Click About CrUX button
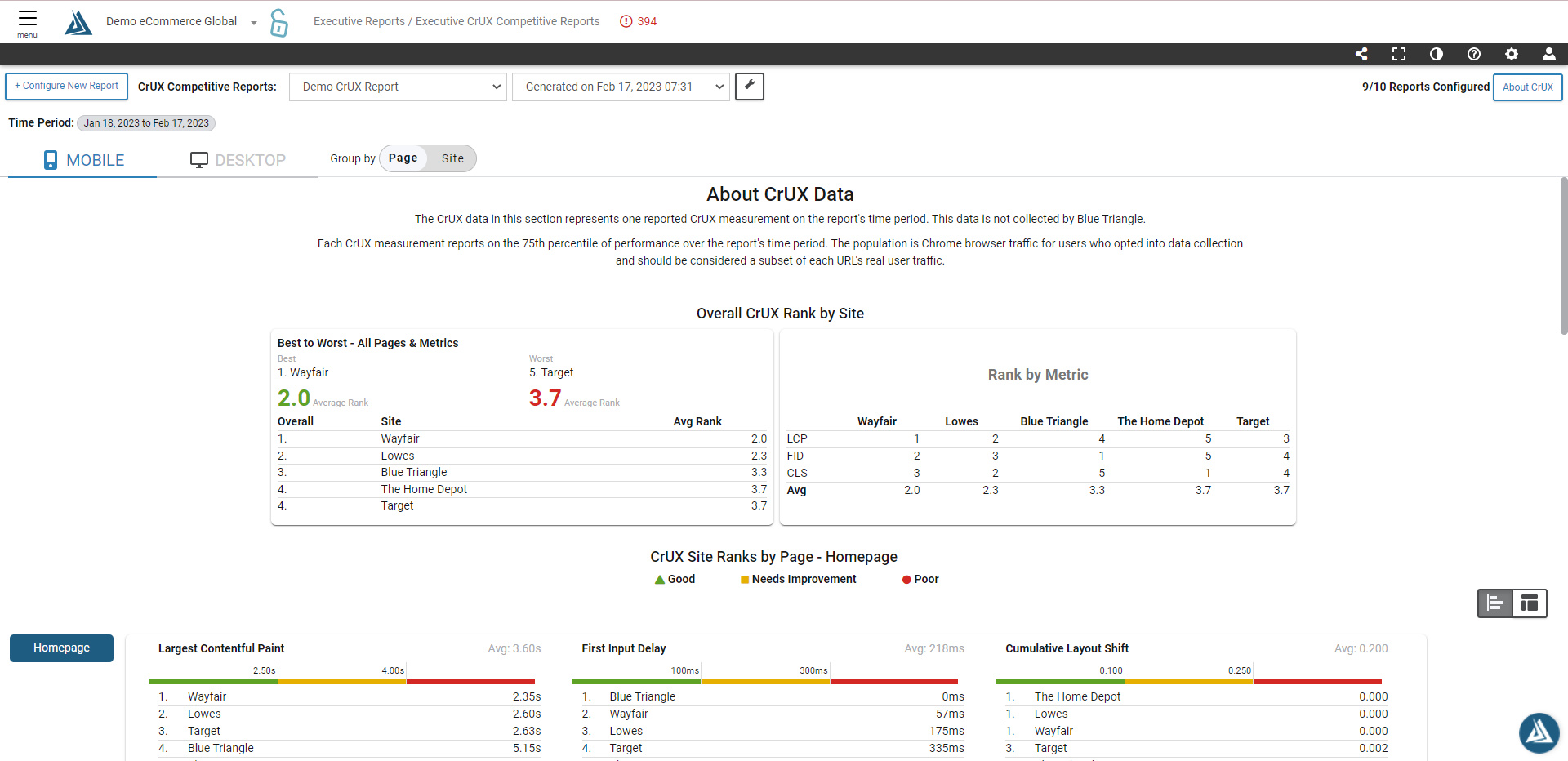This screenshot has width=1568, height=761. point(1528,87)
